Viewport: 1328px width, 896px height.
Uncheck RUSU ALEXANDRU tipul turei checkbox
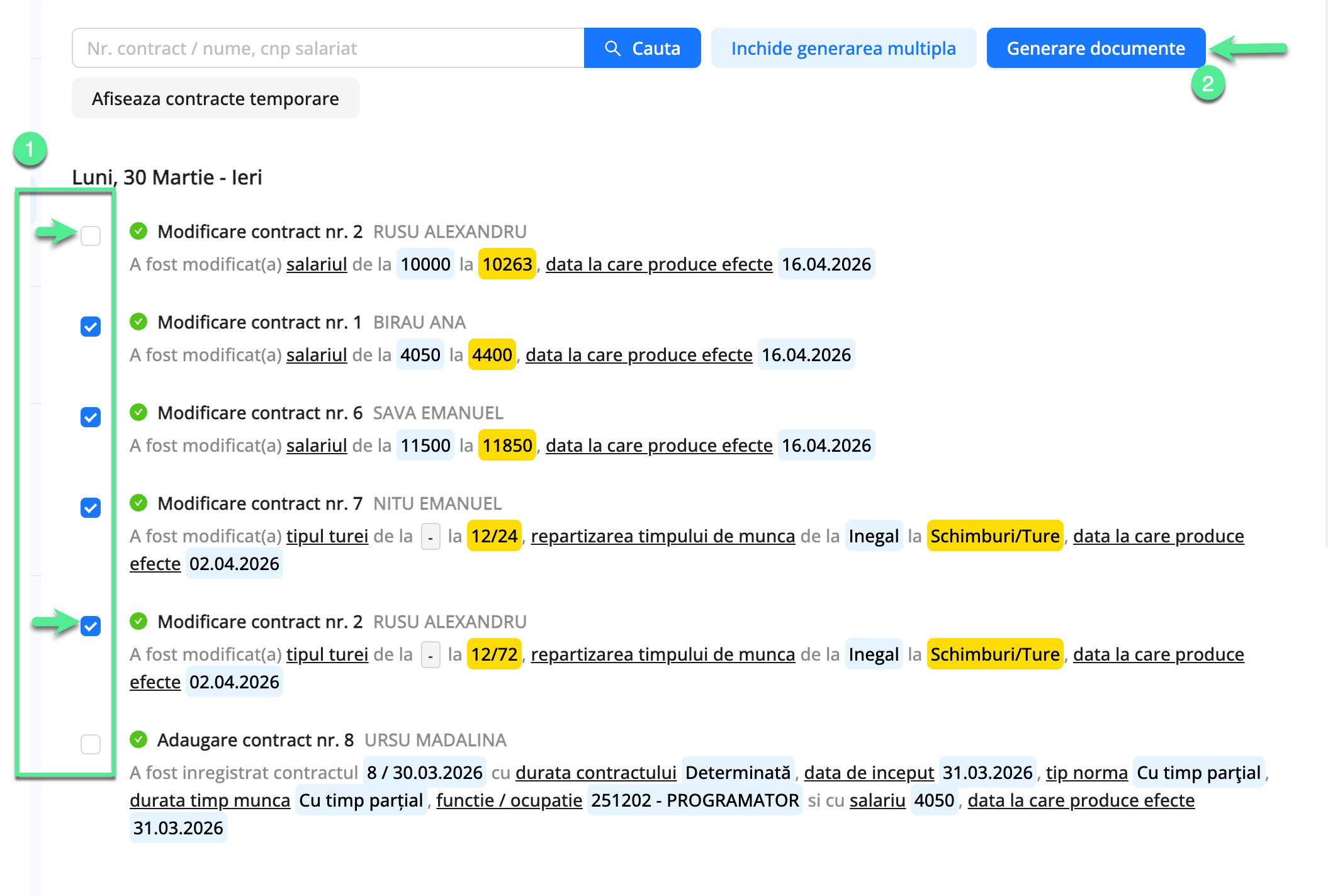coord(91,626)
